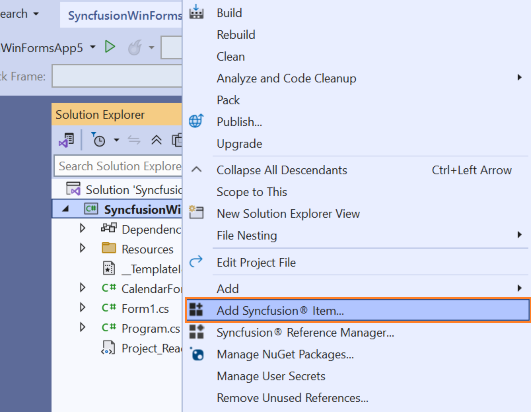Click the Manage NuGet Packages icon
This screenshot has height=412, width=531.
point(197,354)
